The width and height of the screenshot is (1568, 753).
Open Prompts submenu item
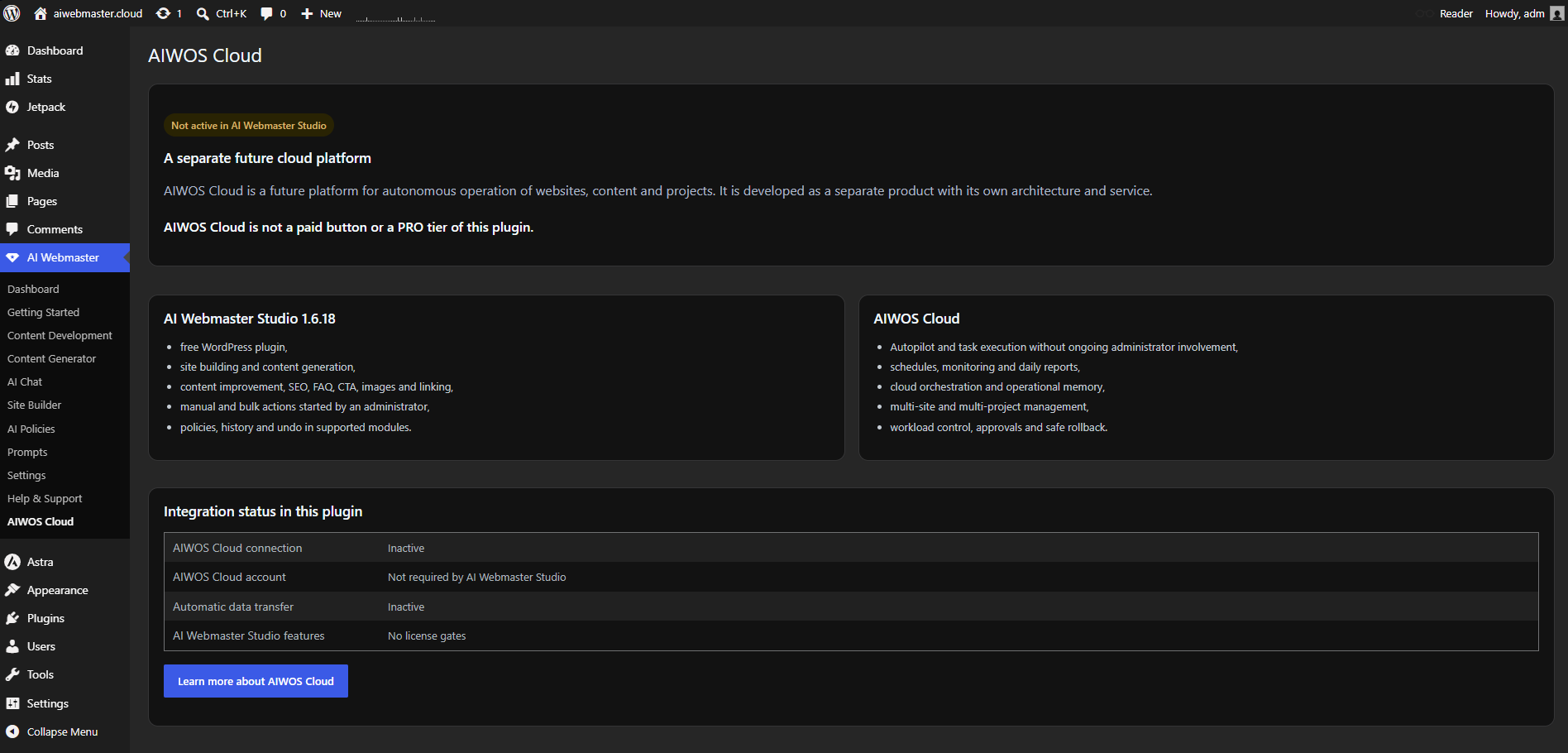[27, 452]
